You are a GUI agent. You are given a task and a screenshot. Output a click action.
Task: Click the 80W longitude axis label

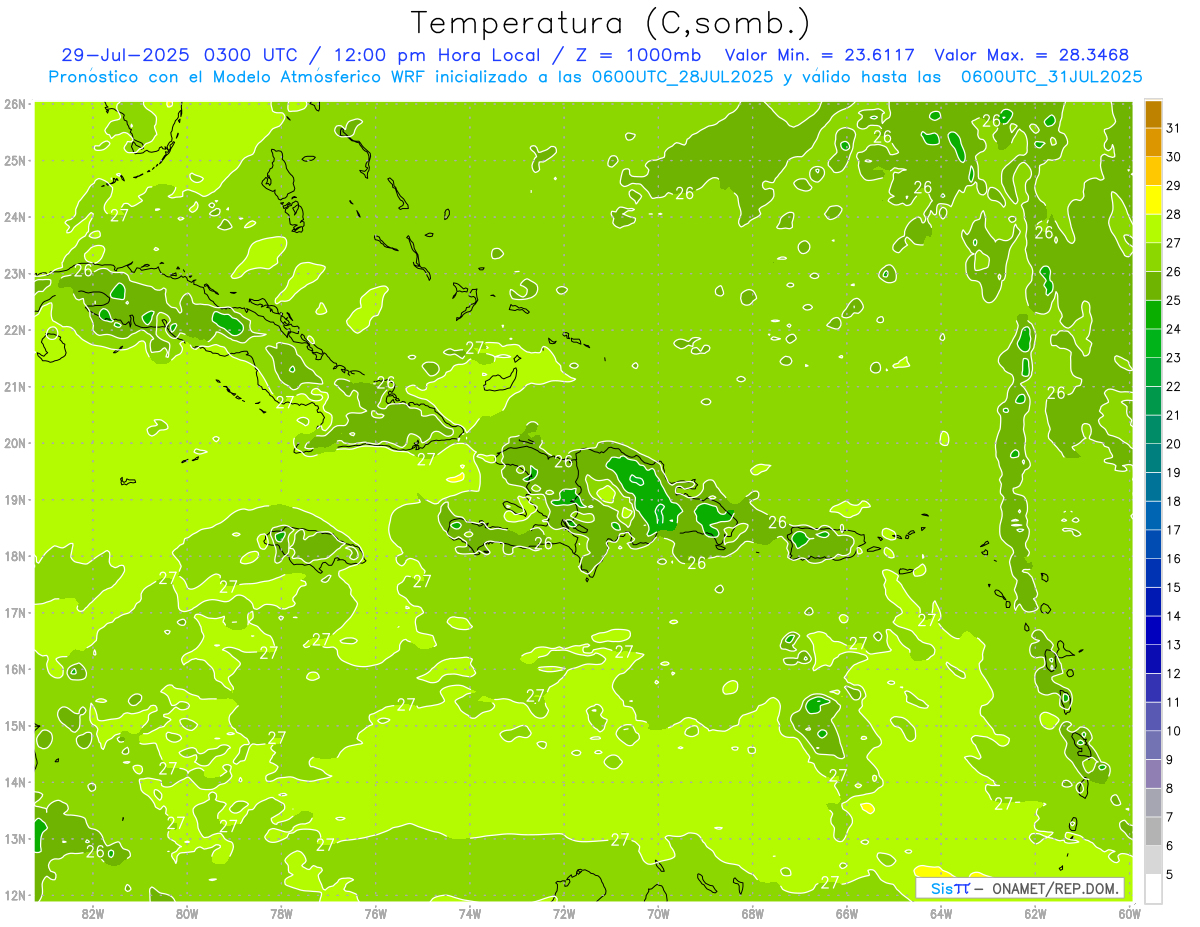pyautogui.click(x=187, y=913)
